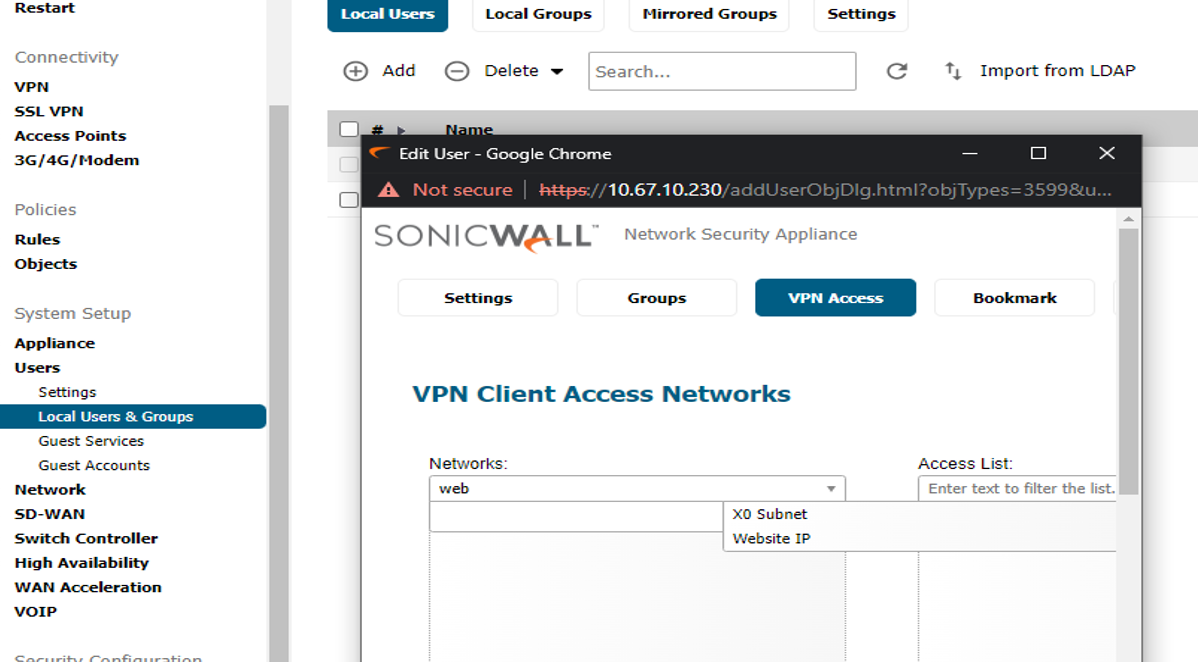This screenshot has width=1198, height=662.
Task: Click the dialog's vertical scrollbar
Action: click(1128, 360)
